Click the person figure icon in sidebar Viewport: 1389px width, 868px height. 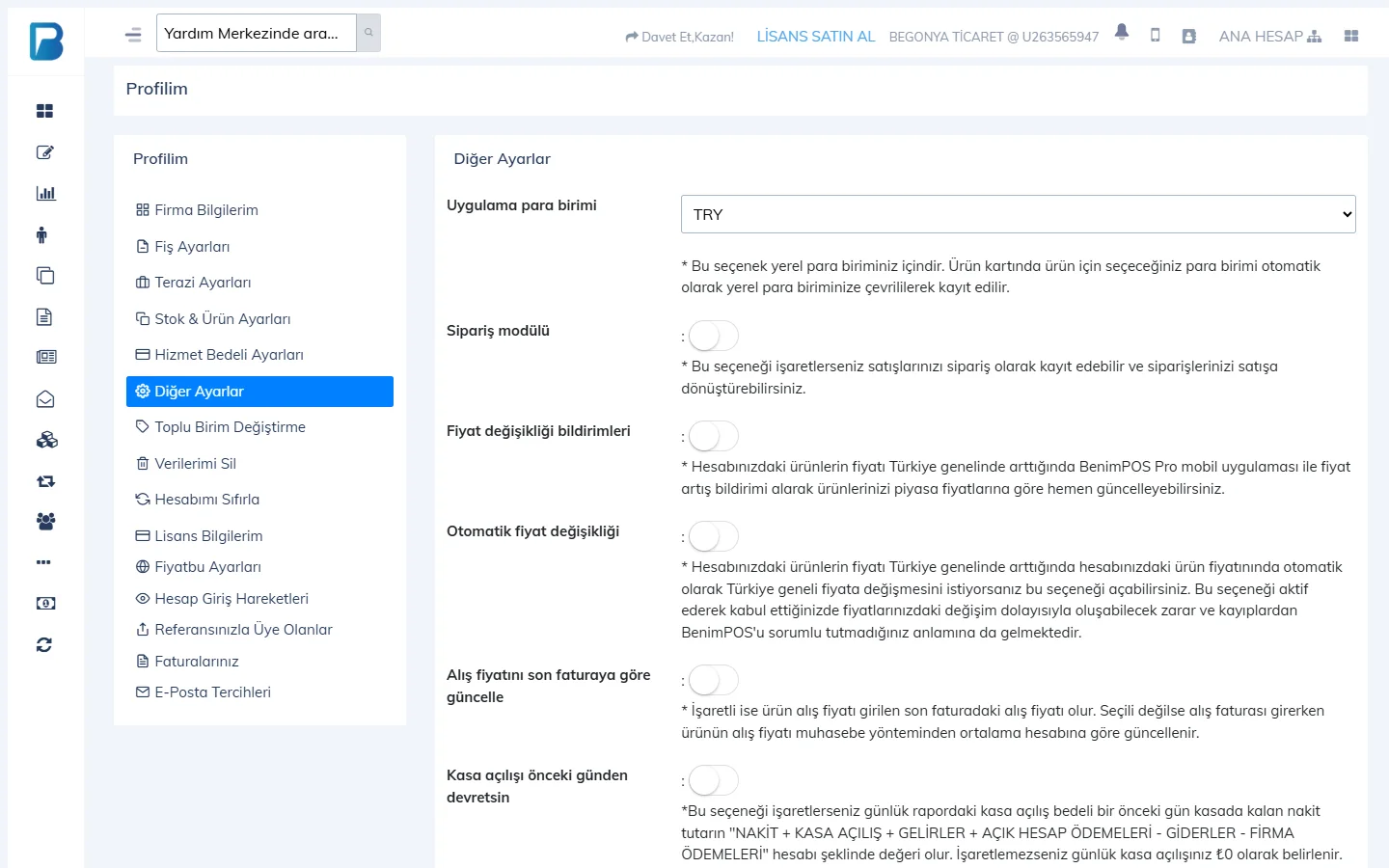(x=41, y=234)
